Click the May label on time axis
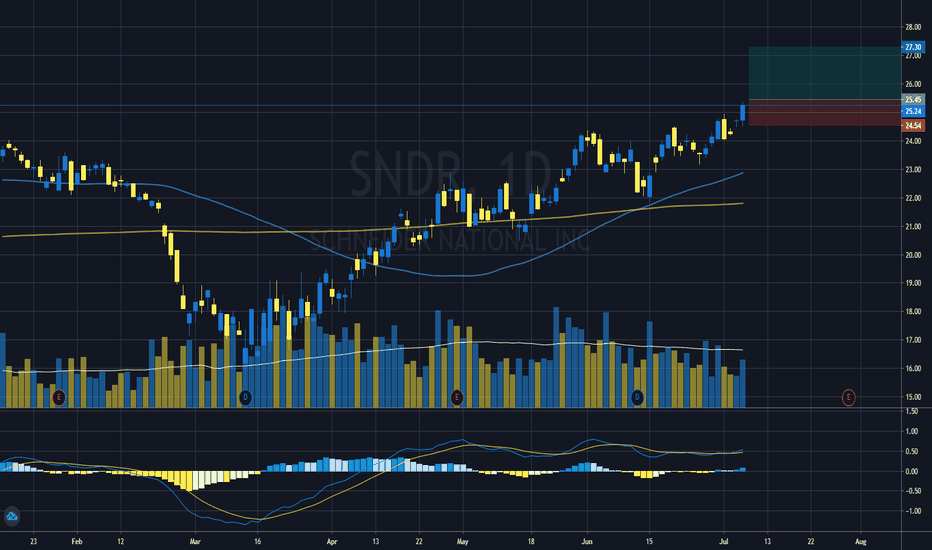Viewport: 932px width, 550px height. click(x=462, y=542)
